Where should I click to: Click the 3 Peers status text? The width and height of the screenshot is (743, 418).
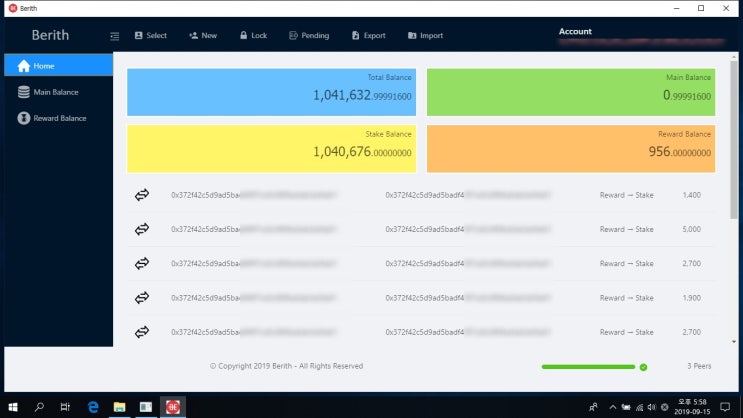(699, 366)
